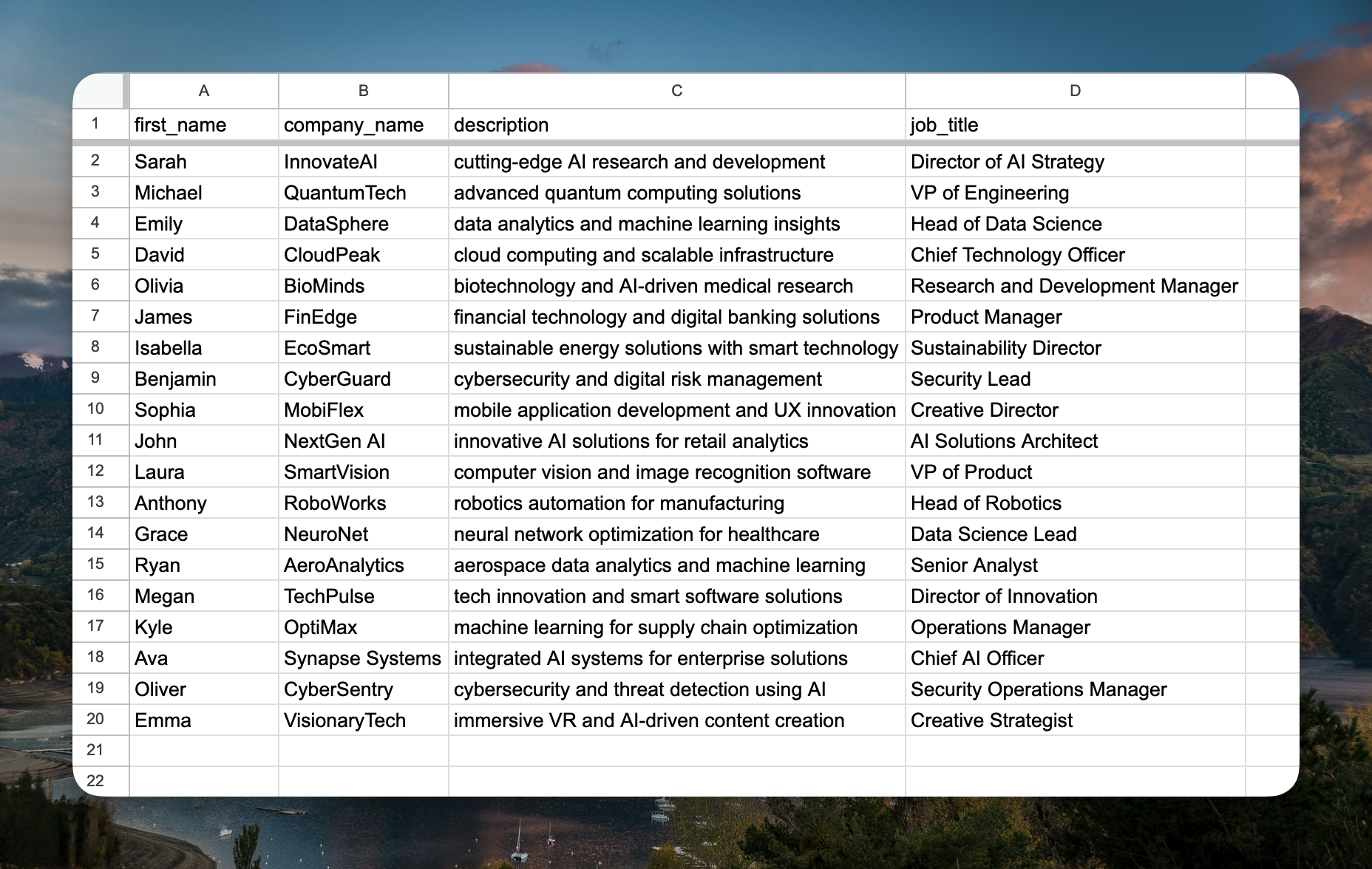The width and height of the screenshot is (1372, 869).
Task: Select 'tech innovation and smart software solutions' cell
Action: point(677,596)
